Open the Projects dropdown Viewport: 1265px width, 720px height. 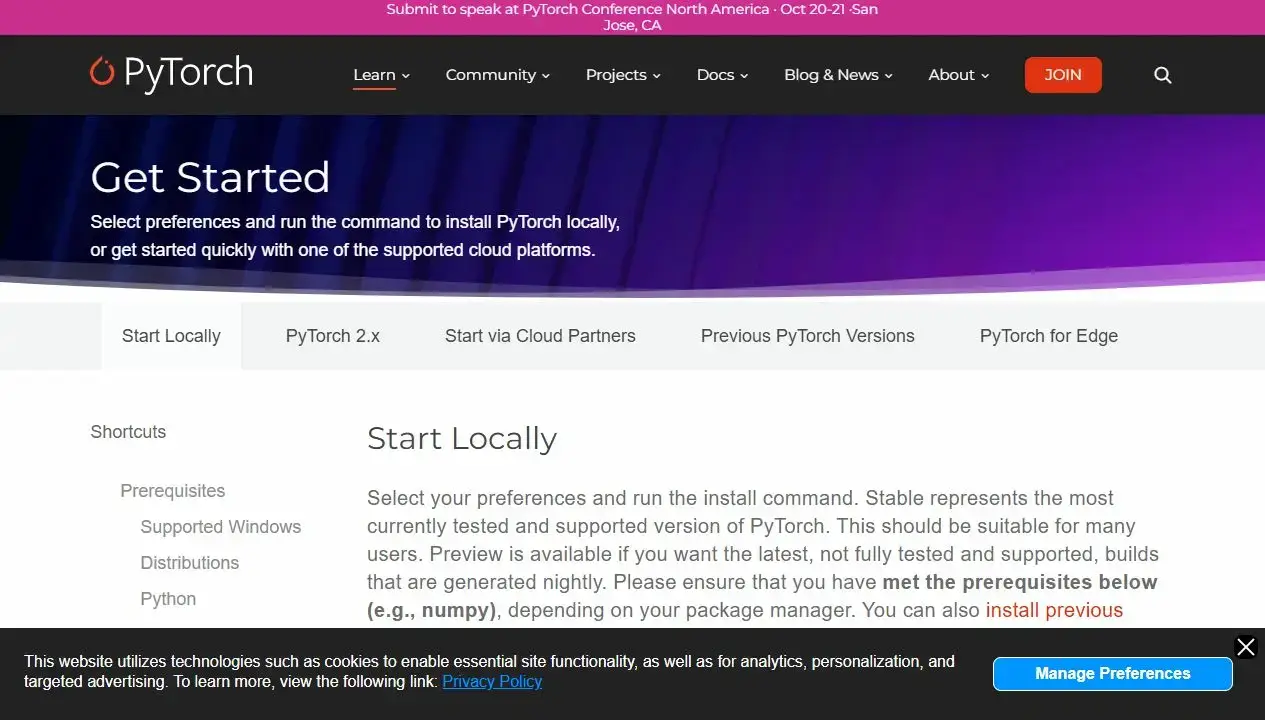pos(623,75)
